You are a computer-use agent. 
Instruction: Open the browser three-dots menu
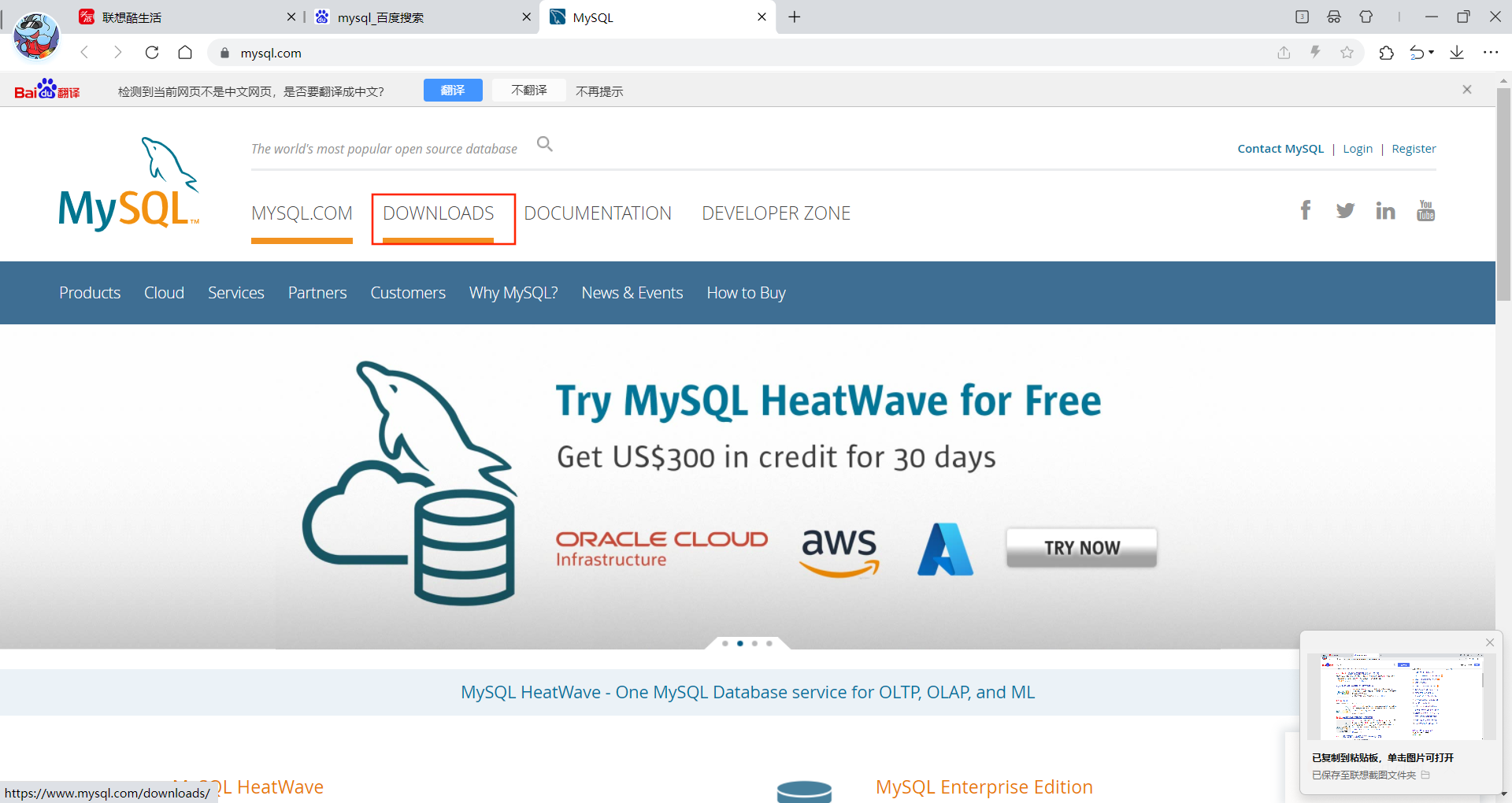click(x=1491, y=53)
